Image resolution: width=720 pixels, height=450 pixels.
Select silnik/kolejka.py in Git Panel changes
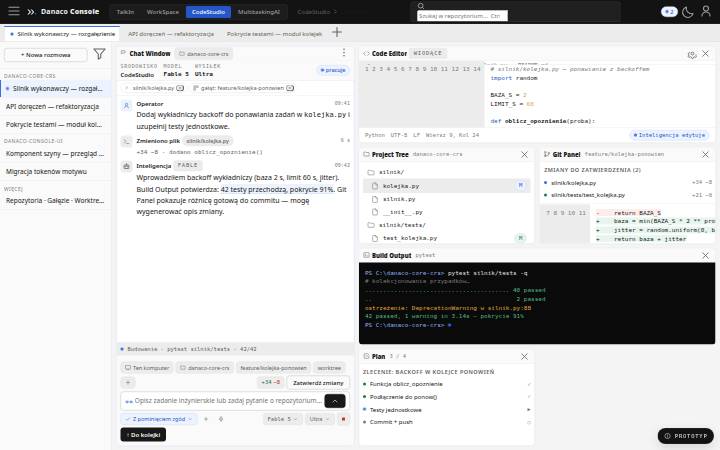(628, 183)
